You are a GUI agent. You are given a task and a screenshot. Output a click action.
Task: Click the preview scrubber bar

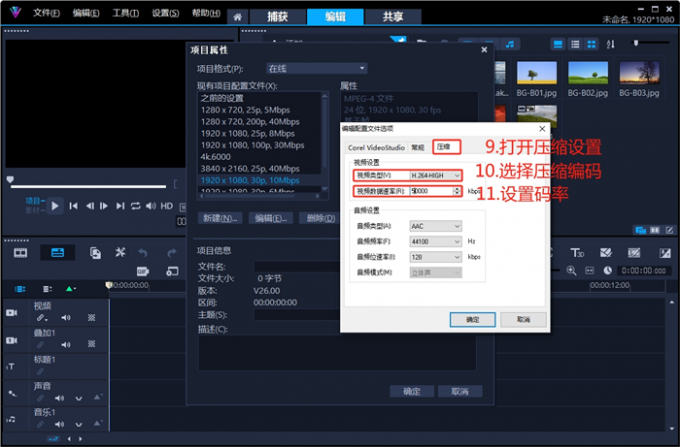pyautogui.click(x=88, y=186)
